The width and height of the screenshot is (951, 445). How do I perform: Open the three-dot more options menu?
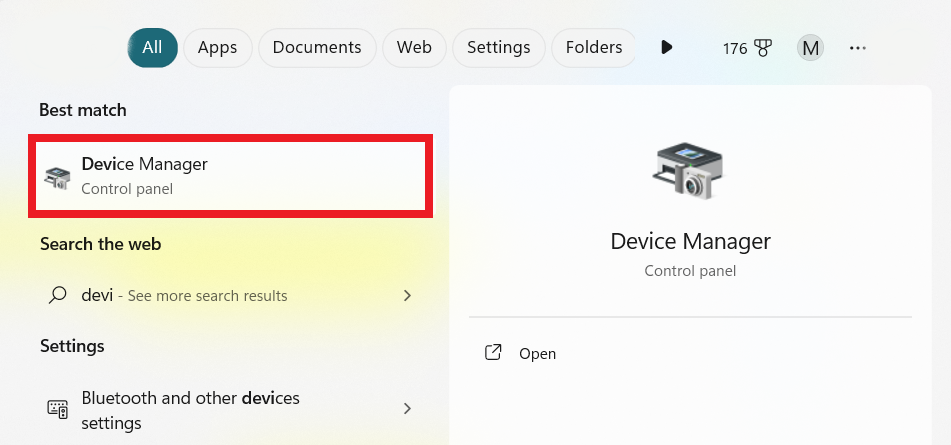coord(858,47)
